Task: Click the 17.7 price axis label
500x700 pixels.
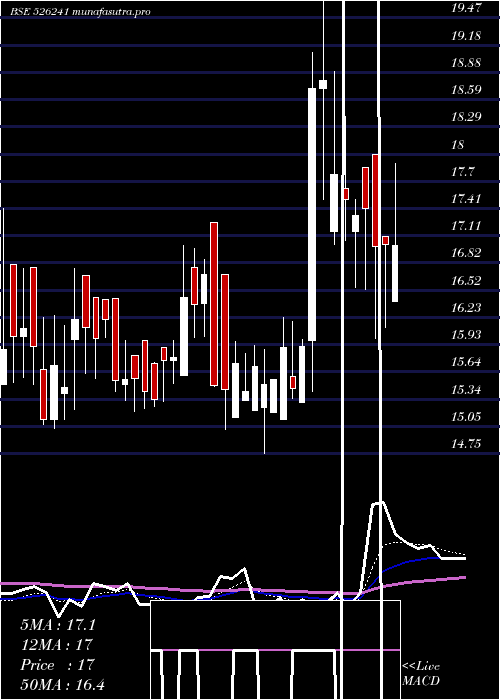Action: point(462,172)
